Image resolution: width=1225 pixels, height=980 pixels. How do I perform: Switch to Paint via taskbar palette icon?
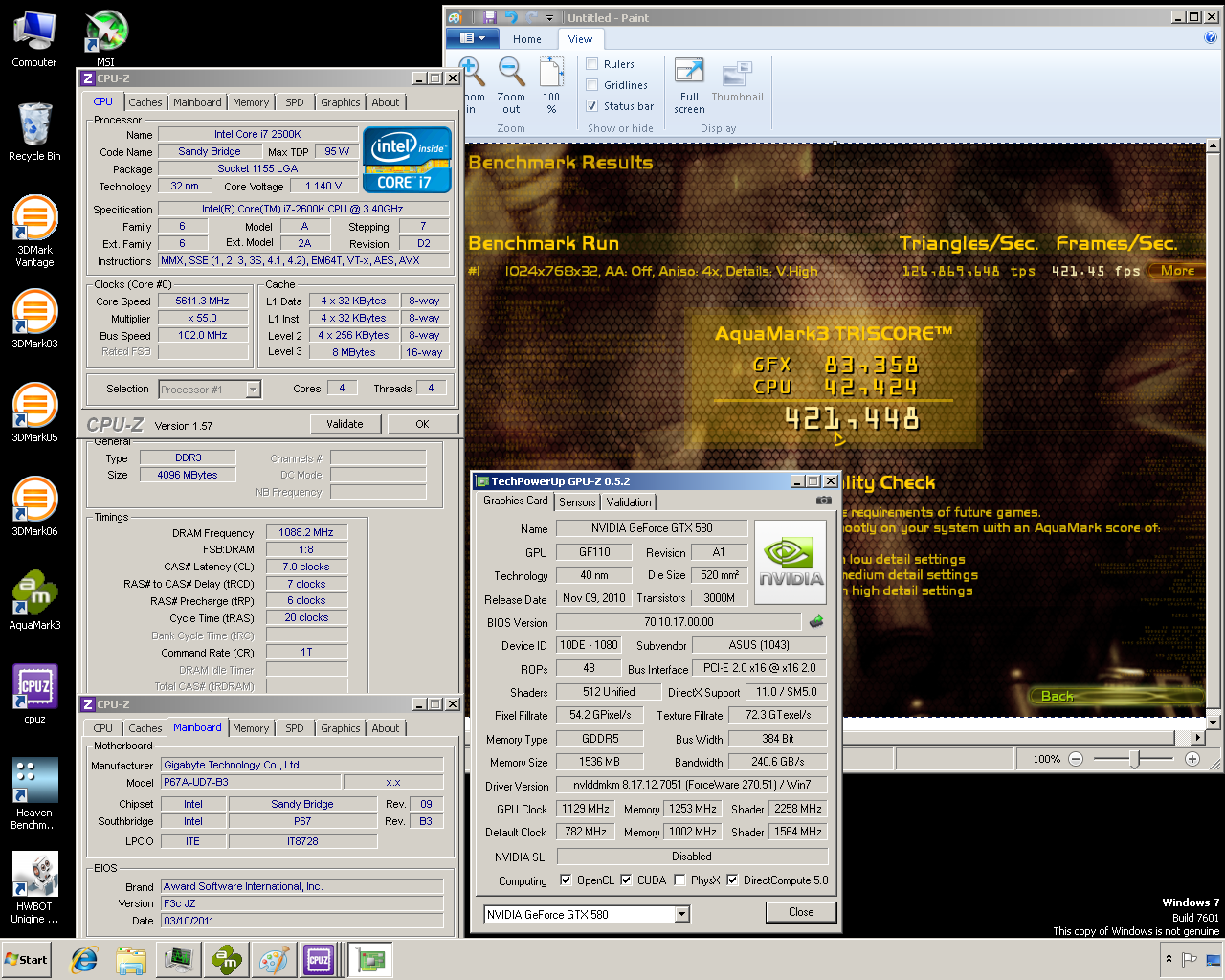point(274,960)
